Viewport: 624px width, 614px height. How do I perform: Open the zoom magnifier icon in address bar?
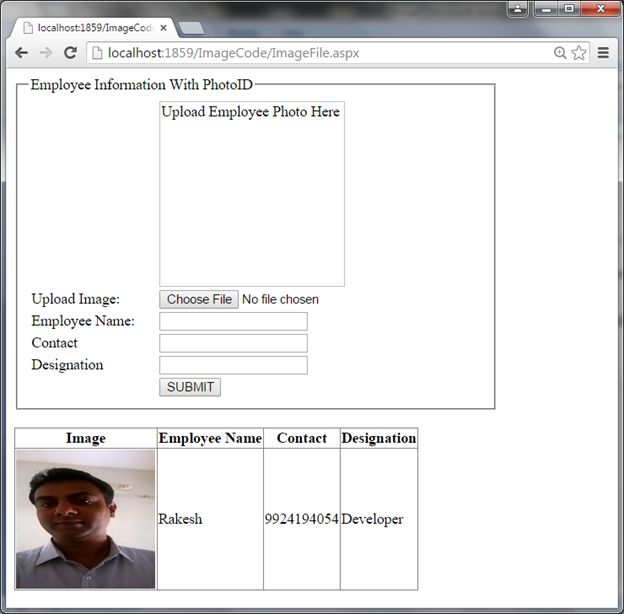pos(560,53)
